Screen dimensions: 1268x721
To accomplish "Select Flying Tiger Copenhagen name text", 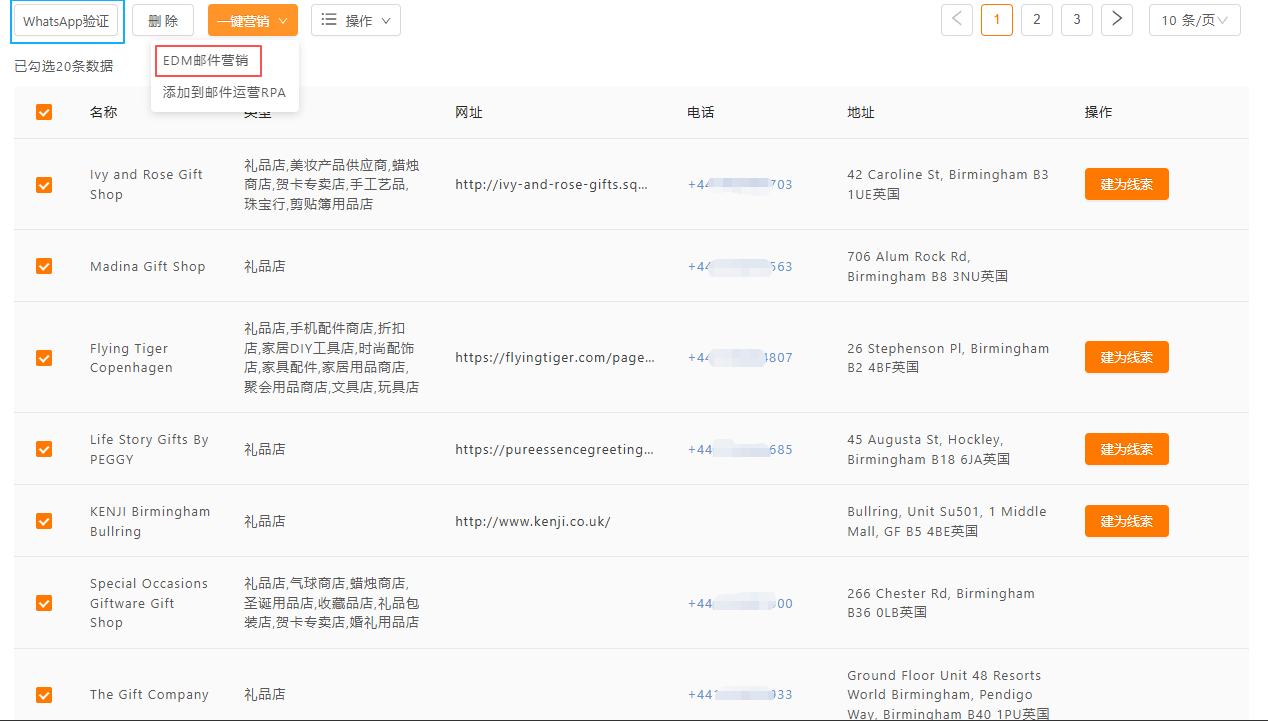I will click(x=131, y=358).
